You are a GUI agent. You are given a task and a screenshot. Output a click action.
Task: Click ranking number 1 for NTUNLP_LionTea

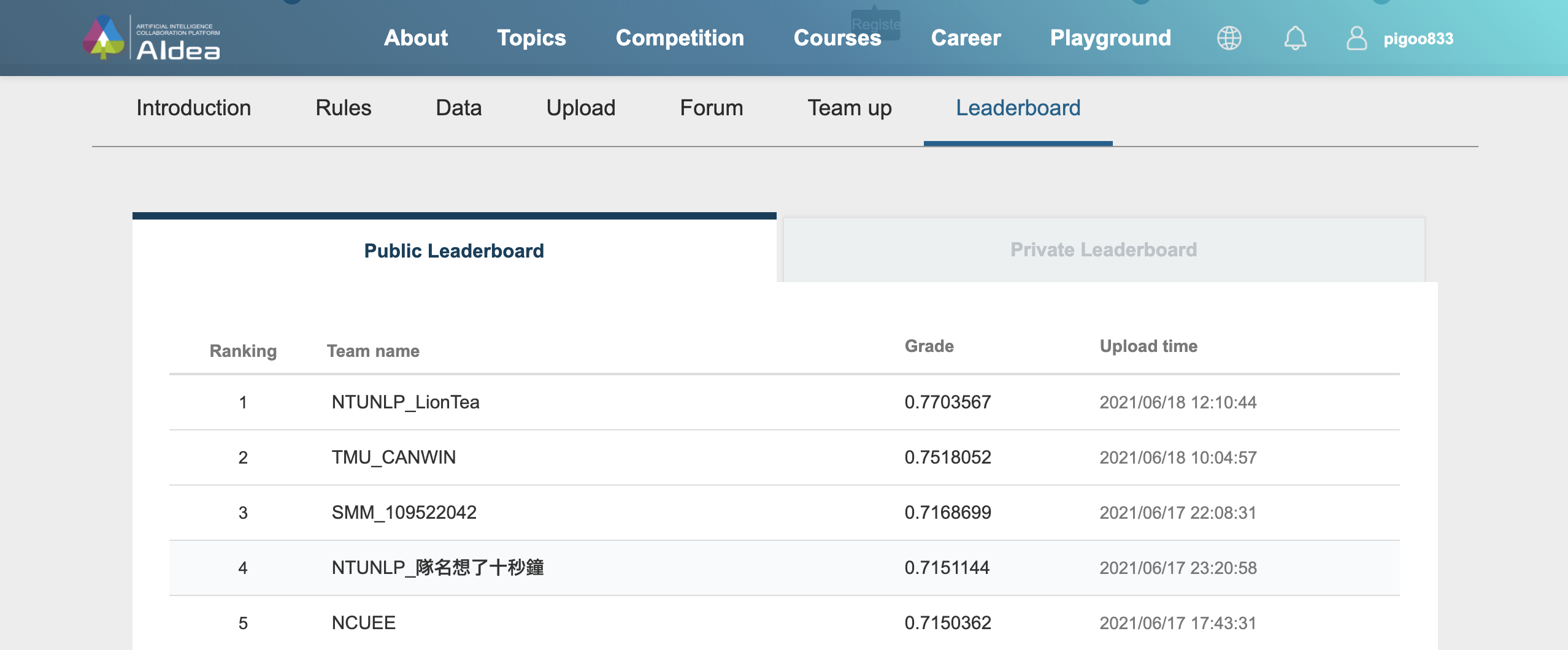pyautogui.click(x=243, y=402)
